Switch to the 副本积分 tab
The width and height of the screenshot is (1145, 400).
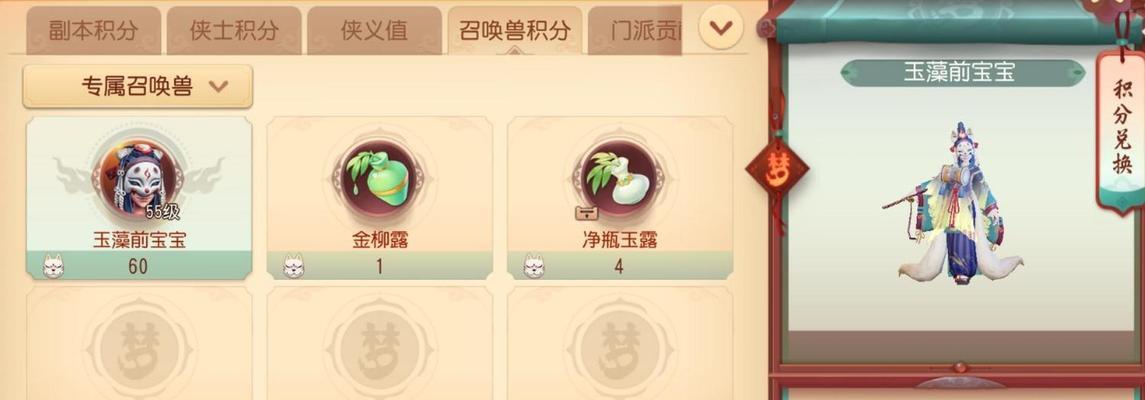(93, 31)
